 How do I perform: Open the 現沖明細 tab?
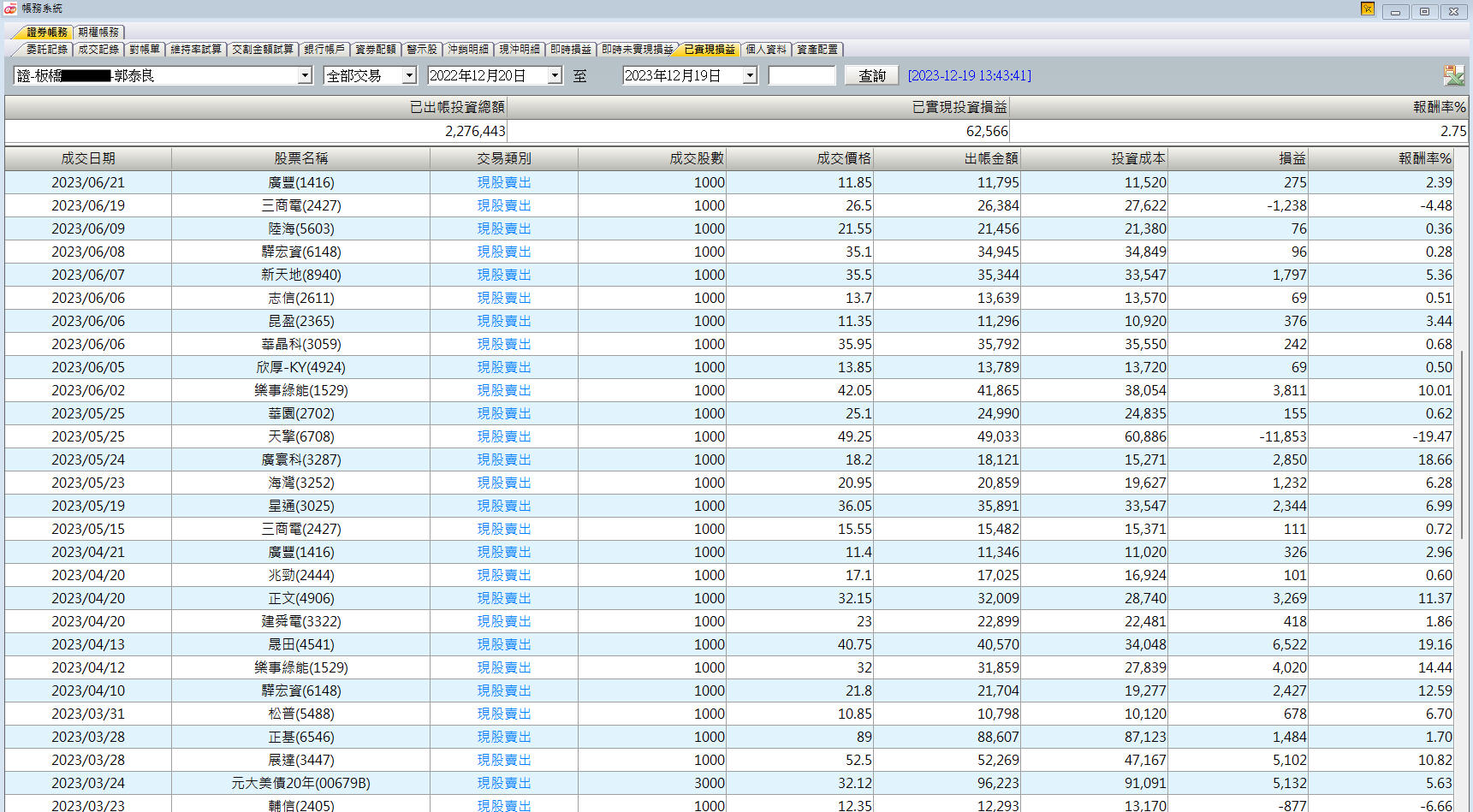520,49
